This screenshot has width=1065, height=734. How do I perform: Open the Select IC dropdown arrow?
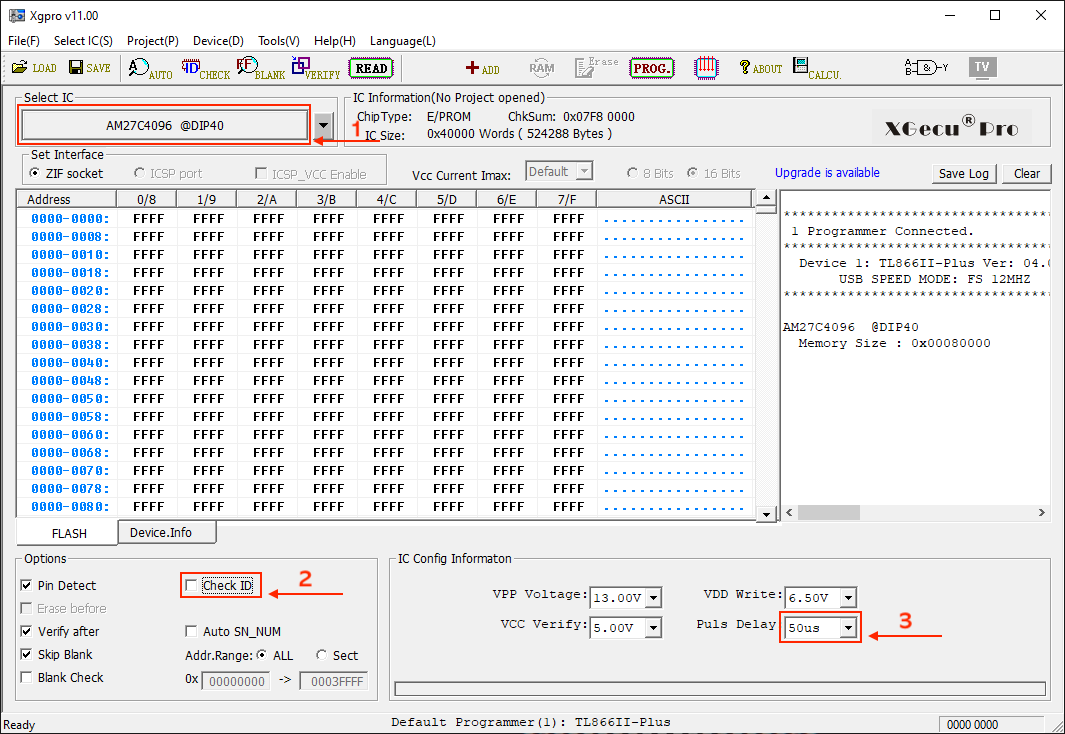click(x=323, y=125)
